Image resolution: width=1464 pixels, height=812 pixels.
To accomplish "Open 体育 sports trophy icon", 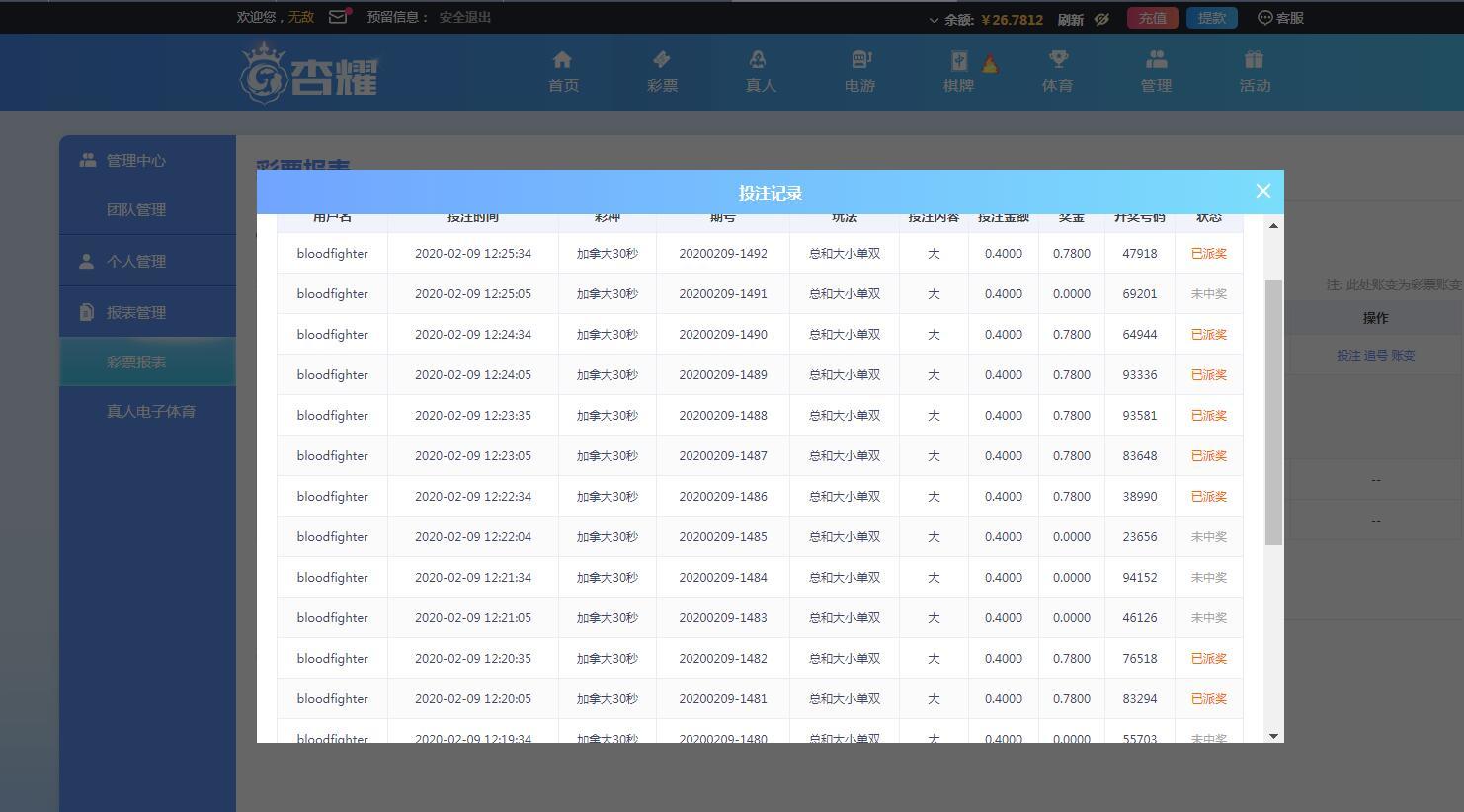I will 1057,60.
